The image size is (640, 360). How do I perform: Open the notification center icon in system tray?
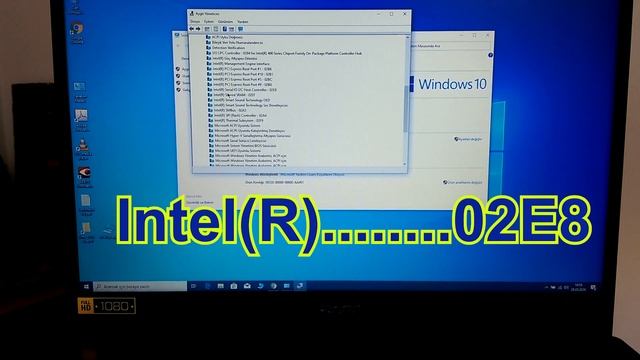593,287
